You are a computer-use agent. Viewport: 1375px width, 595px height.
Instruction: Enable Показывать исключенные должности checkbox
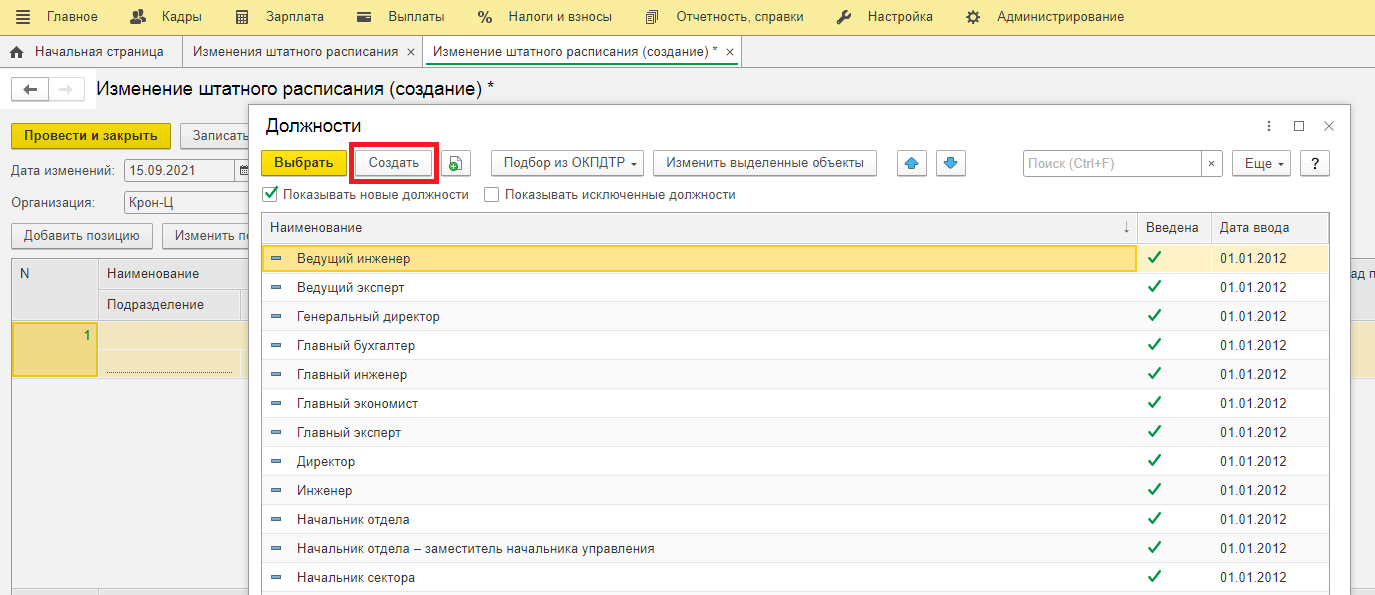pos(492,195)
